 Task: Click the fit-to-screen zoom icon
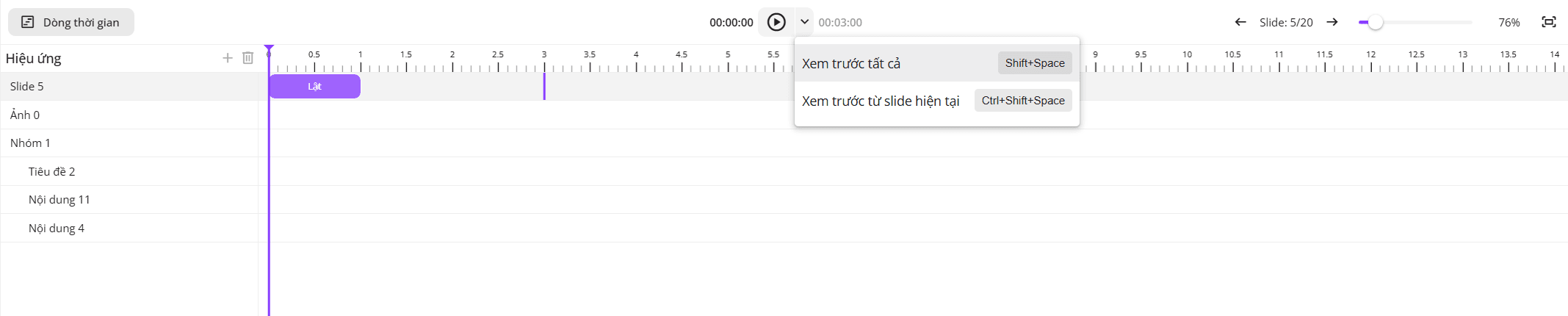1549,22
